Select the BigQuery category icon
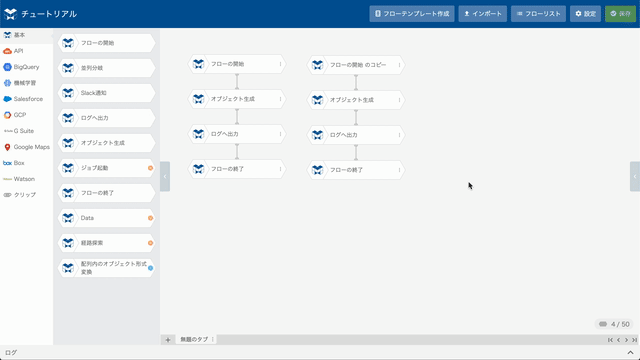Screen dimensions: 640x360 [x=7, y=67]
